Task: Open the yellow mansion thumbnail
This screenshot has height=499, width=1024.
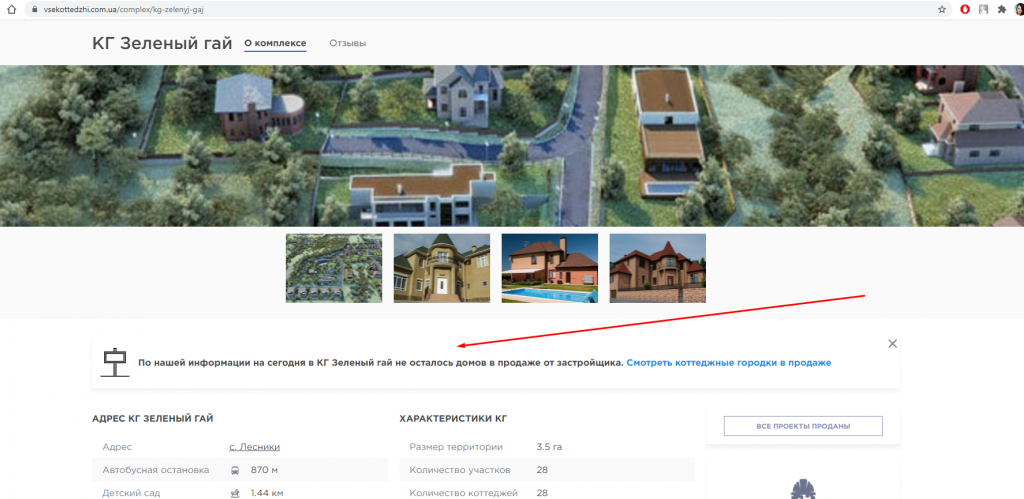Action: pos(442,268)
